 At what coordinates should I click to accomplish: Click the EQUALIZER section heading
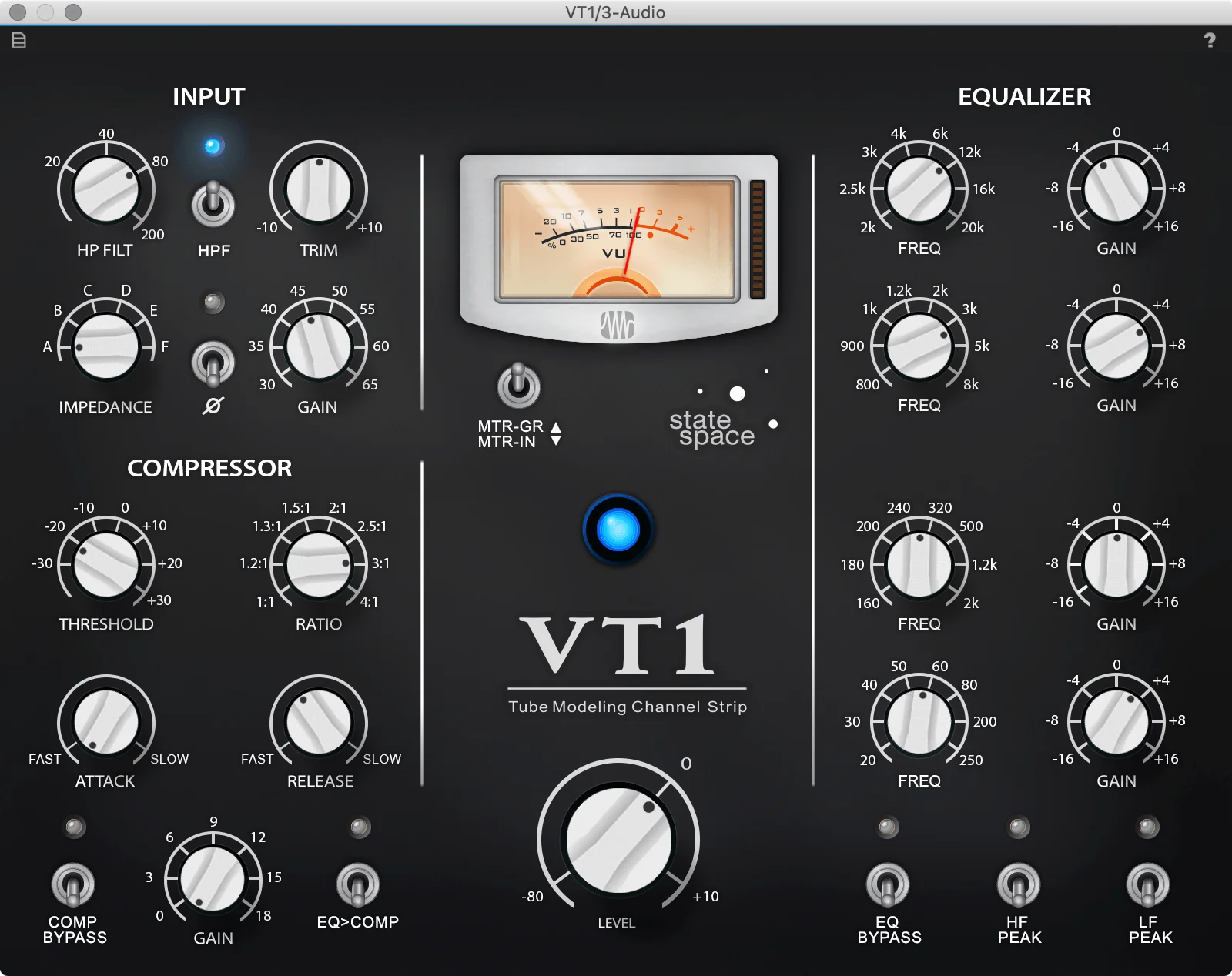1024,96
